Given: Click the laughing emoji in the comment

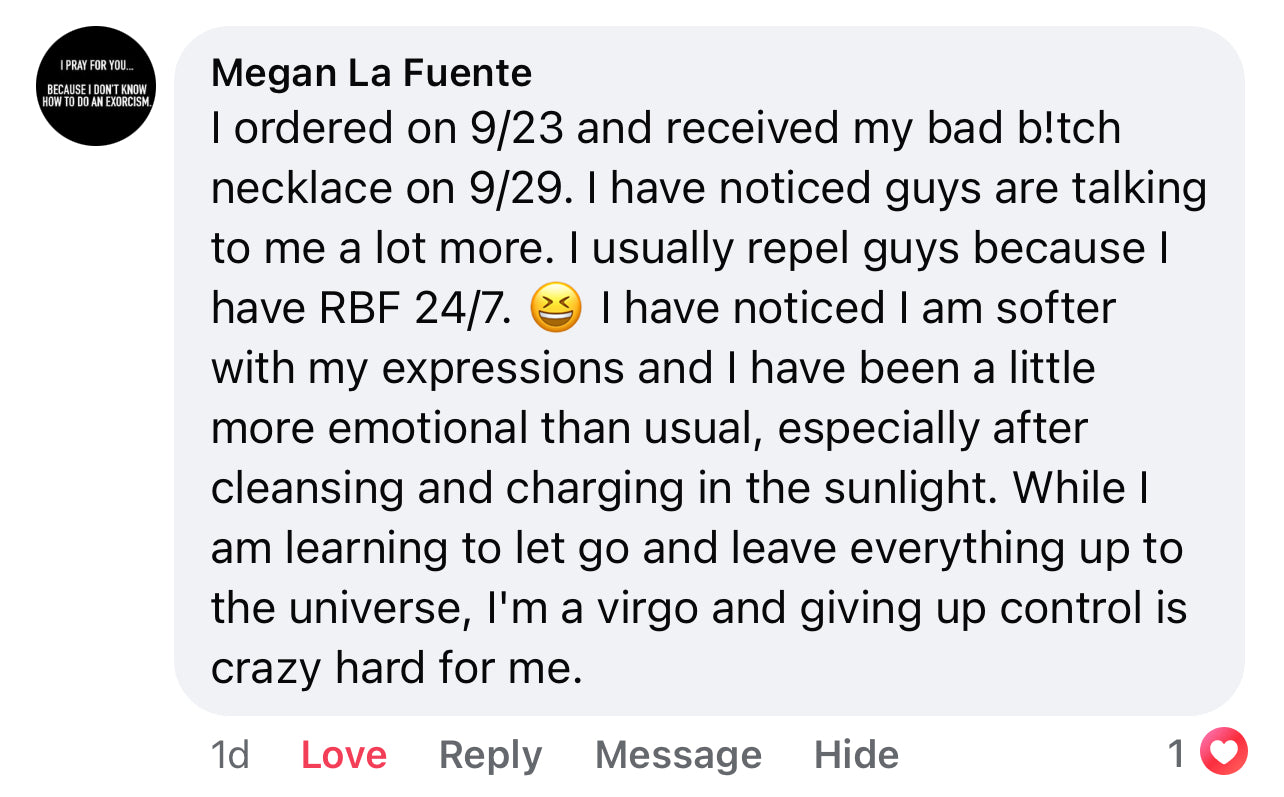Looking at the screenshot, I should [556, 308].
